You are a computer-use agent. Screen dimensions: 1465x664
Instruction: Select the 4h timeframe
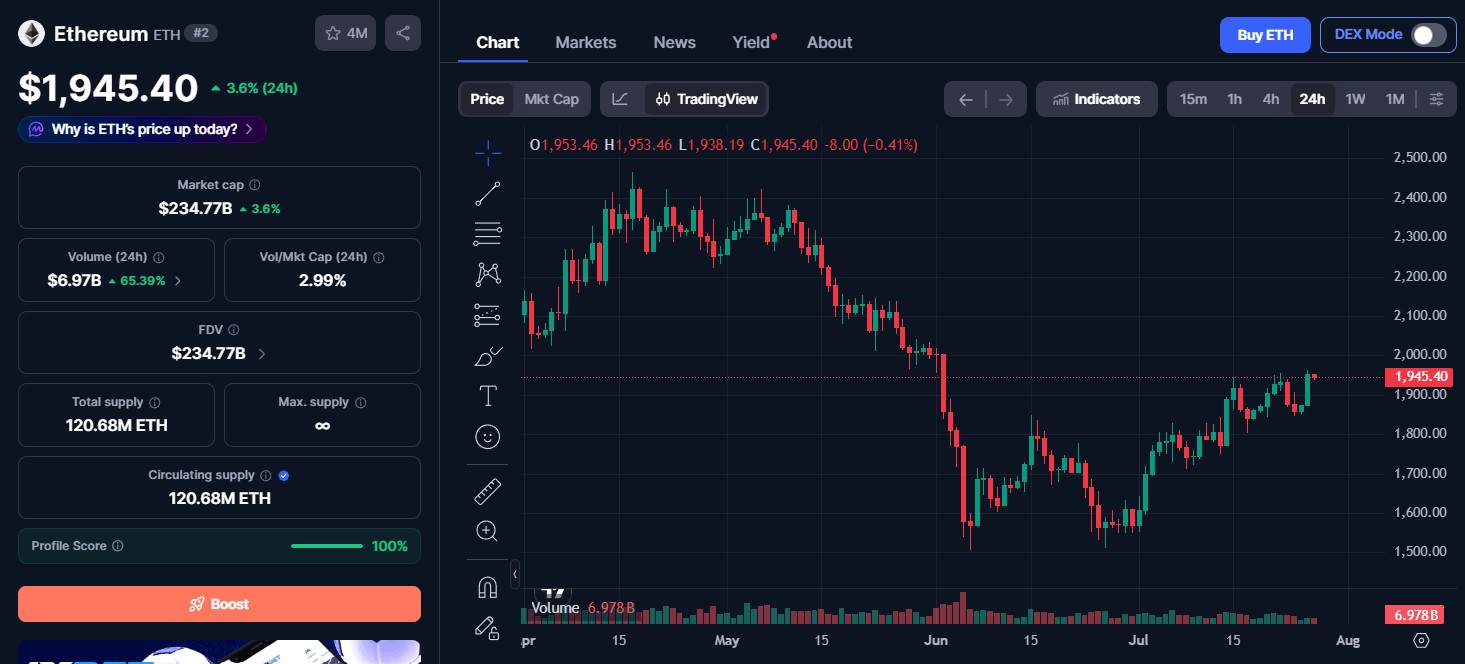click(x=1271, y=99)
